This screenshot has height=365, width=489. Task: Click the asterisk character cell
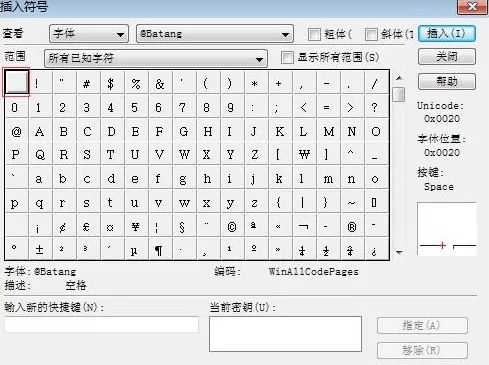(x=256, y=83)
